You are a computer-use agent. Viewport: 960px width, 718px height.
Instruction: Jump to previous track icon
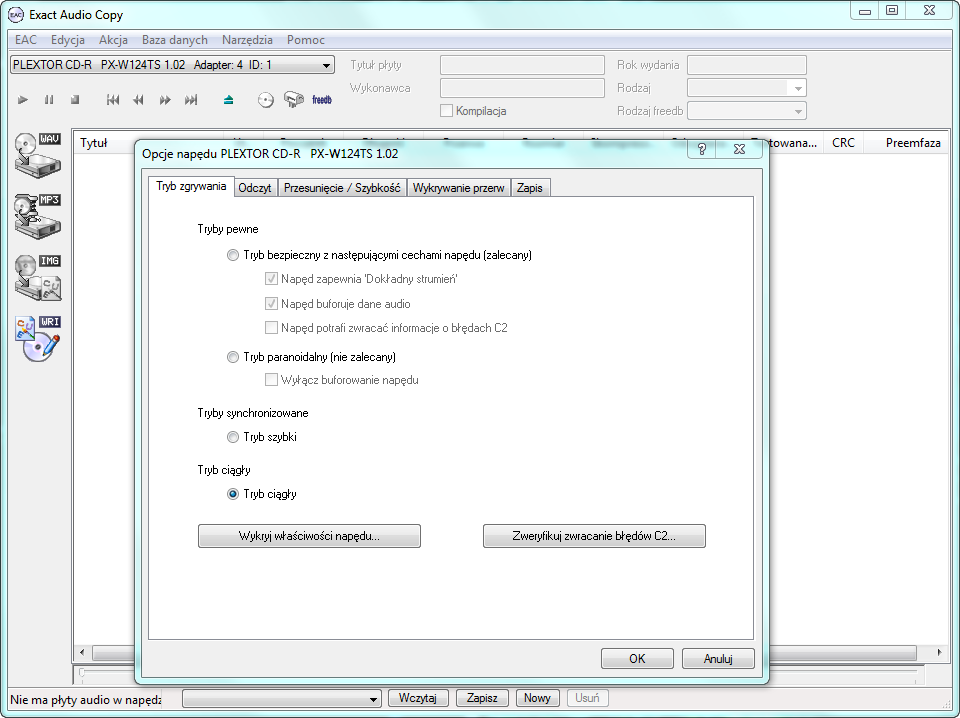coord(113,100)
